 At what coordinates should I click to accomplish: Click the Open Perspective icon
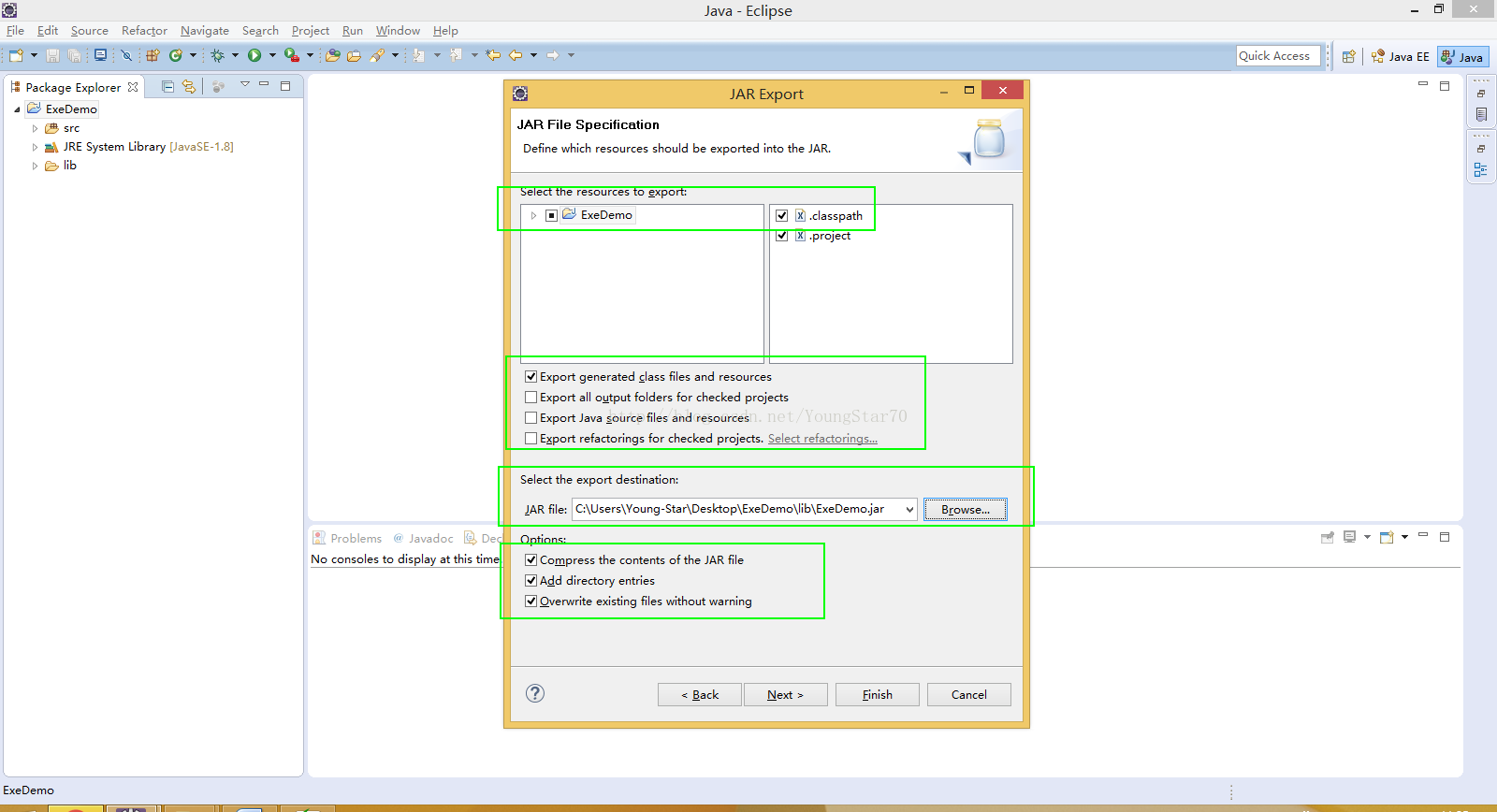click(x=1348, y=56)
